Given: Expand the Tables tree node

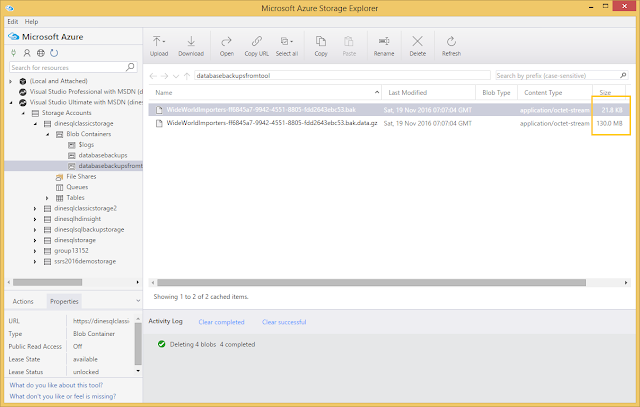Looking at the screenshot, I should point(47,198).
